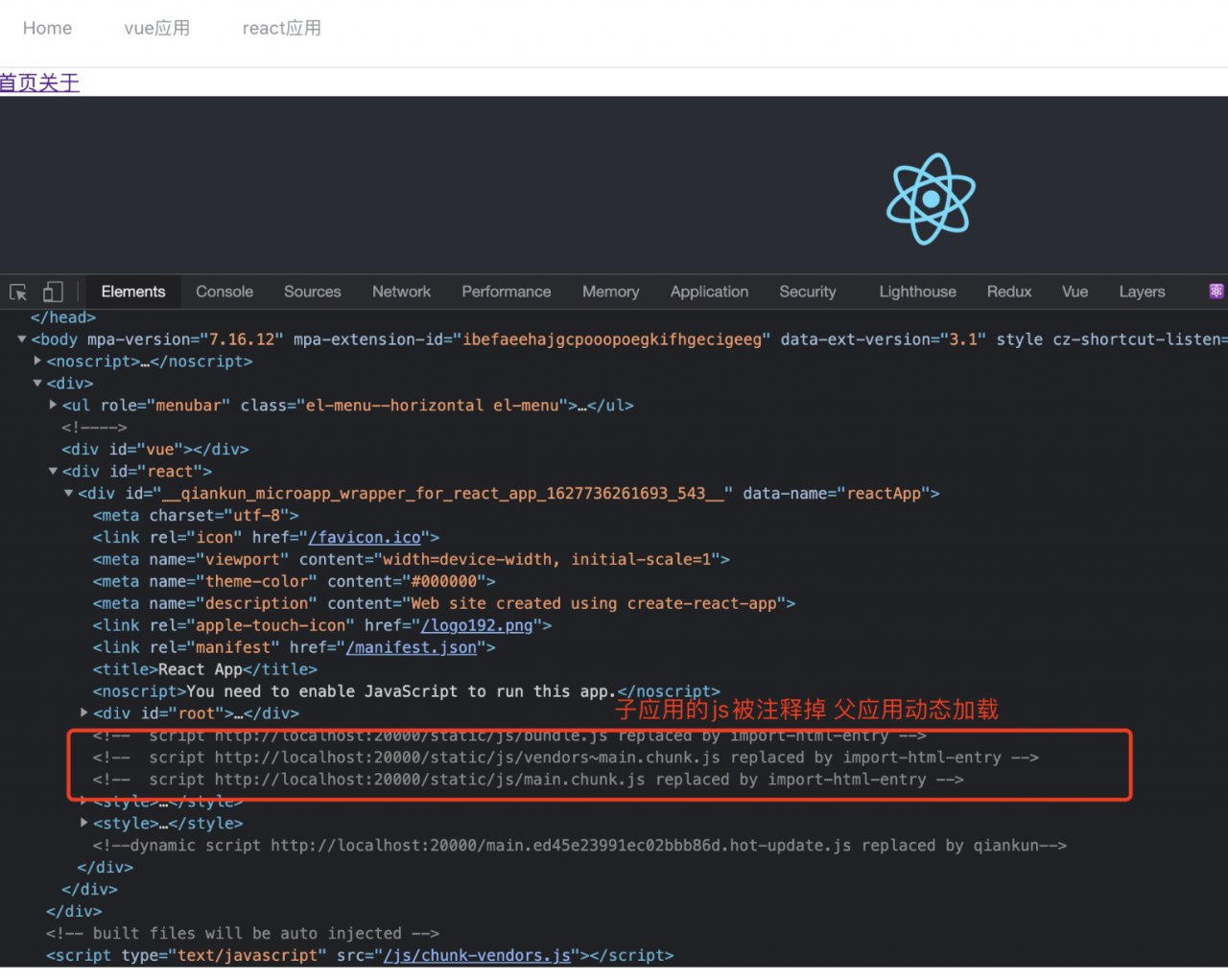Switch to the Lighthouse tab

tap(917, 292)
